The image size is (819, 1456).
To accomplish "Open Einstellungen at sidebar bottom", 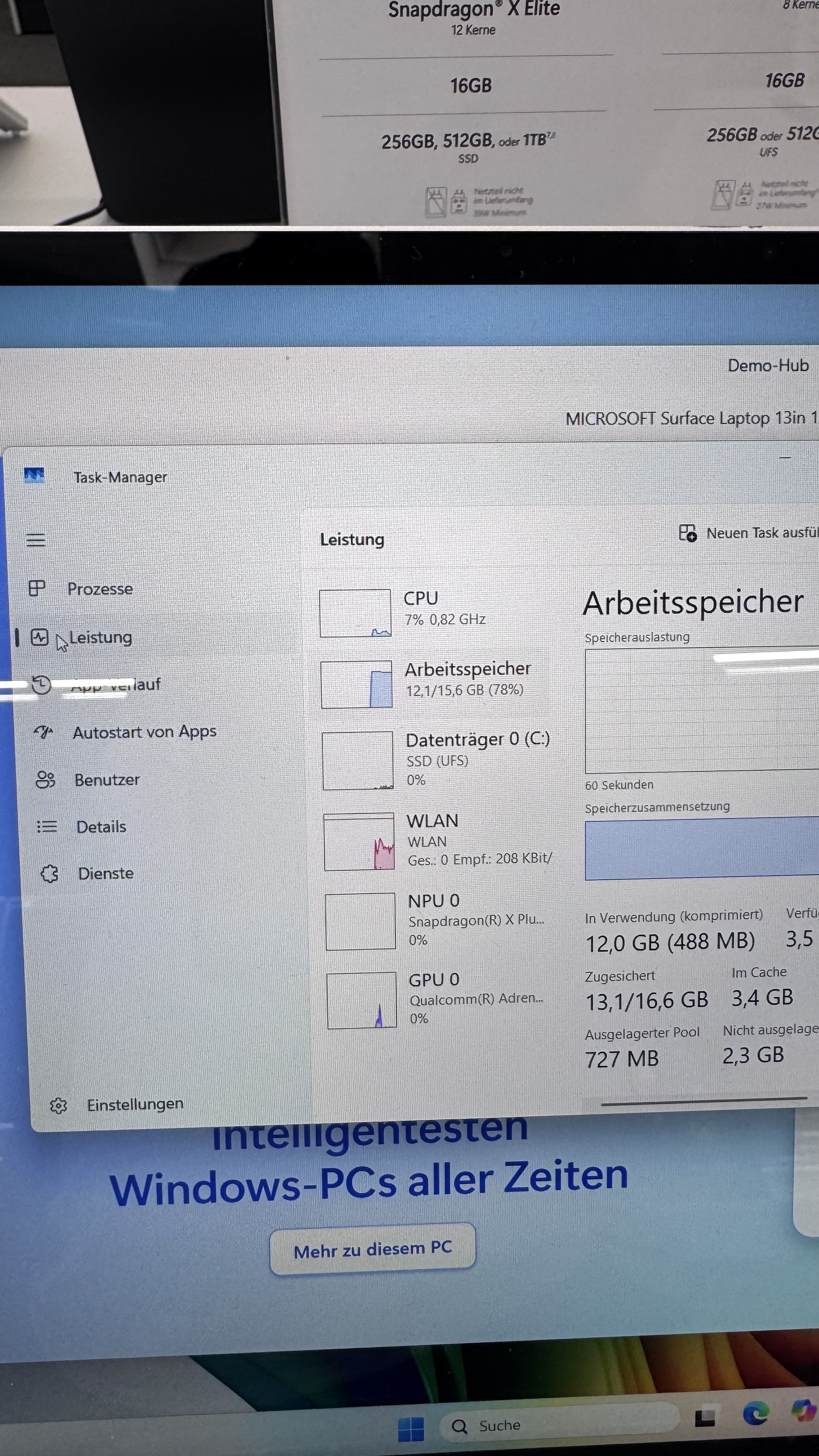I will [x=116, y=1105].
